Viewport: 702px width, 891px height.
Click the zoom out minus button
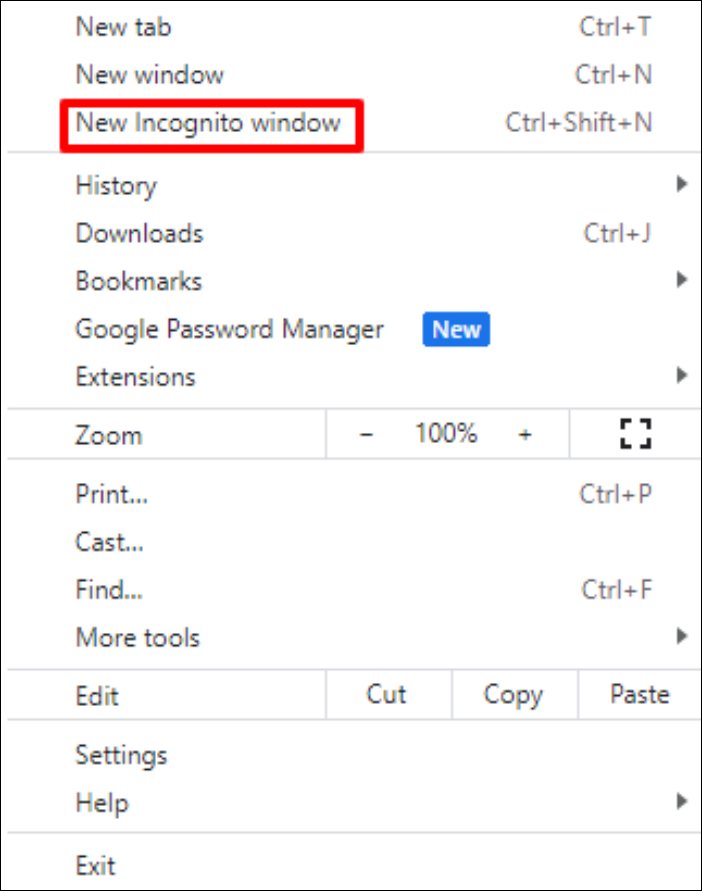point(366,435)
